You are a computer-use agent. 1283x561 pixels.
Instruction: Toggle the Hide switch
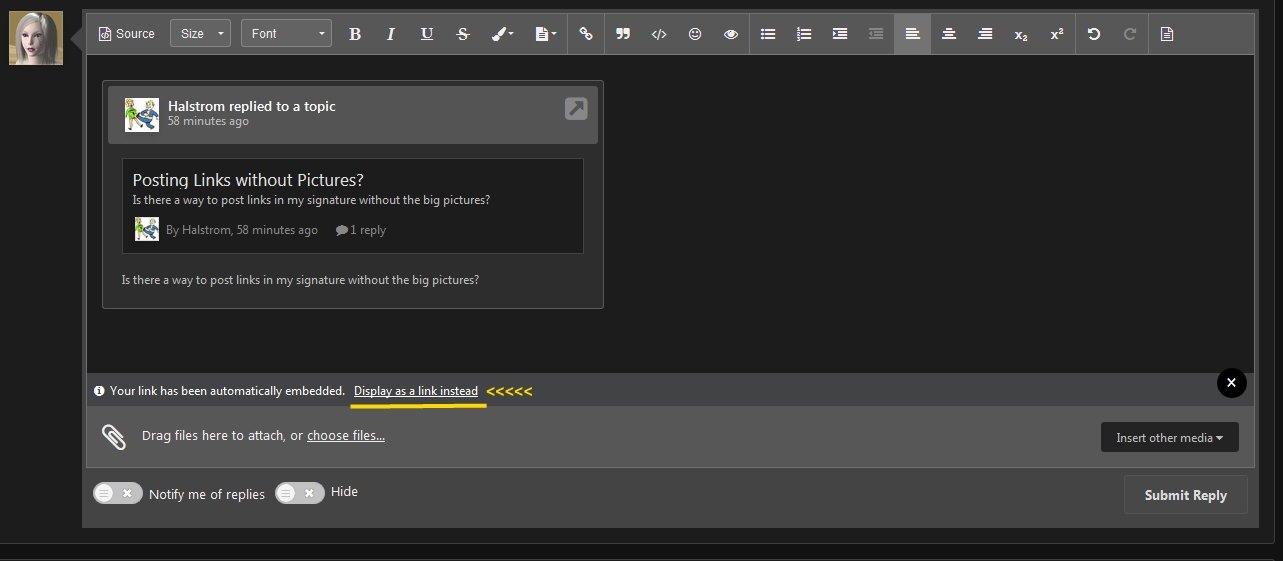point(300,493)
